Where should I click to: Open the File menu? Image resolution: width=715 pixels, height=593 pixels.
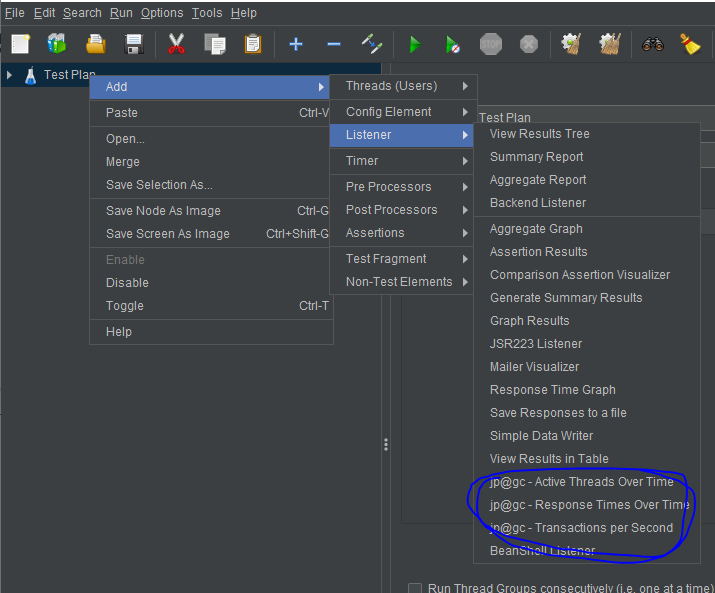[x=15, y=13]
